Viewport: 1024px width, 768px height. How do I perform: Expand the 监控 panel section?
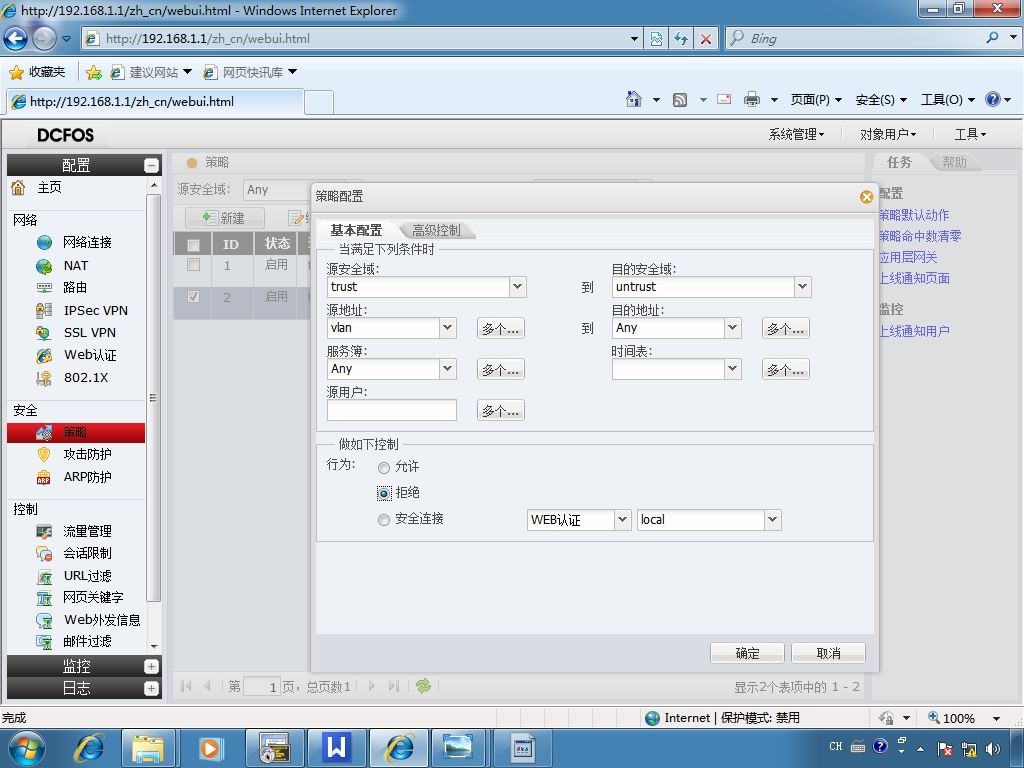pyautogui.click(x=151, y=666)
